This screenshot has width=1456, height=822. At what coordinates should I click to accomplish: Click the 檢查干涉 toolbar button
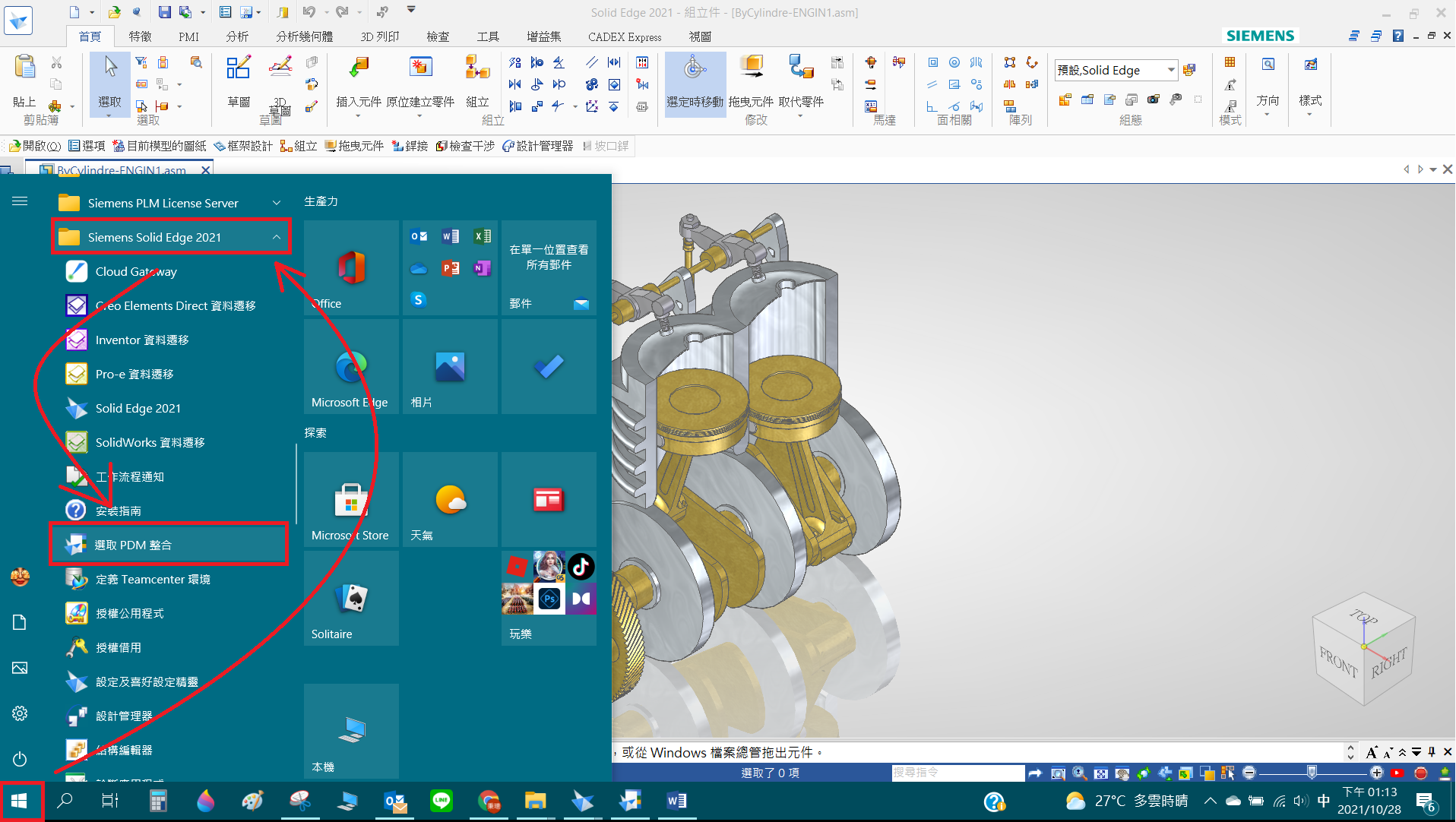465,146
